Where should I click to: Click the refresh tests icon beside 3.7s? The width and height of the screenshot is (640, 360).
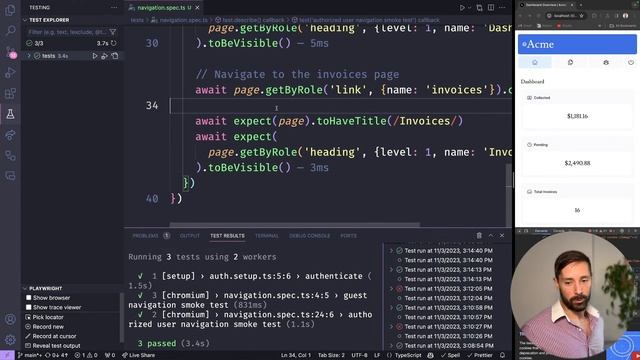coord(114,43)
